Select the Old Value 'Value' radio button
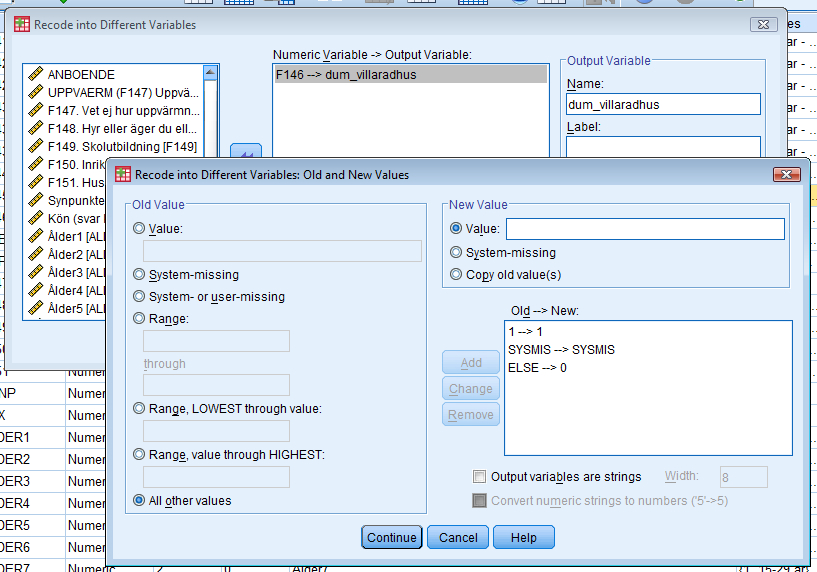This screenshot has height=572, width=817. [139, 228]
